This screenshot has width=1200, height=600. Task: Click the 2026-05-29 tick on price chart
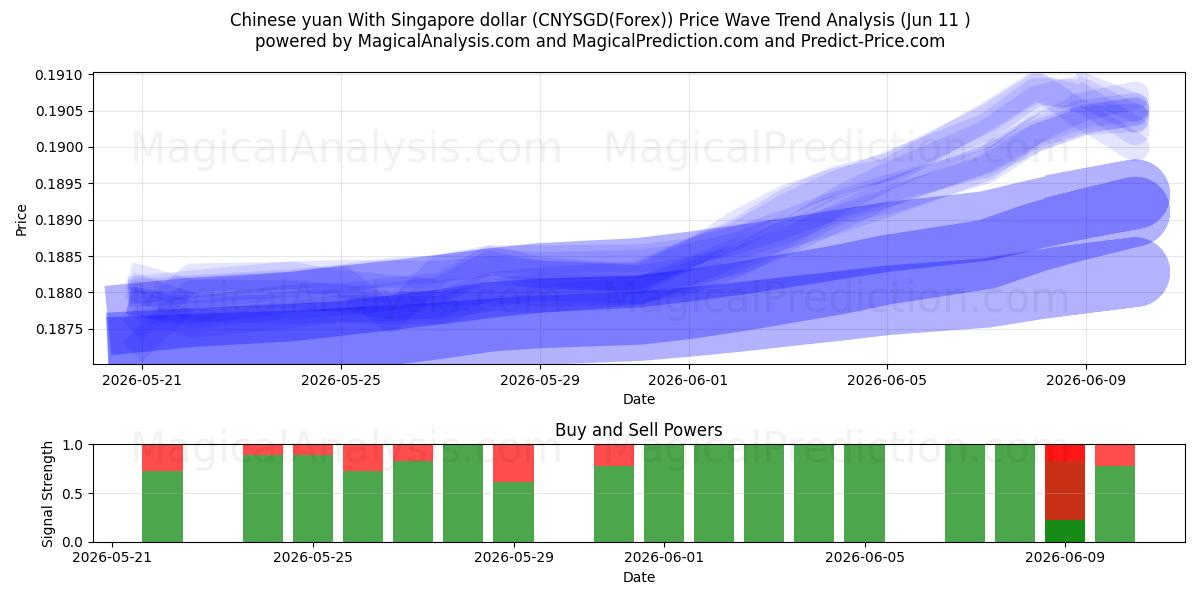click(539, 380)
